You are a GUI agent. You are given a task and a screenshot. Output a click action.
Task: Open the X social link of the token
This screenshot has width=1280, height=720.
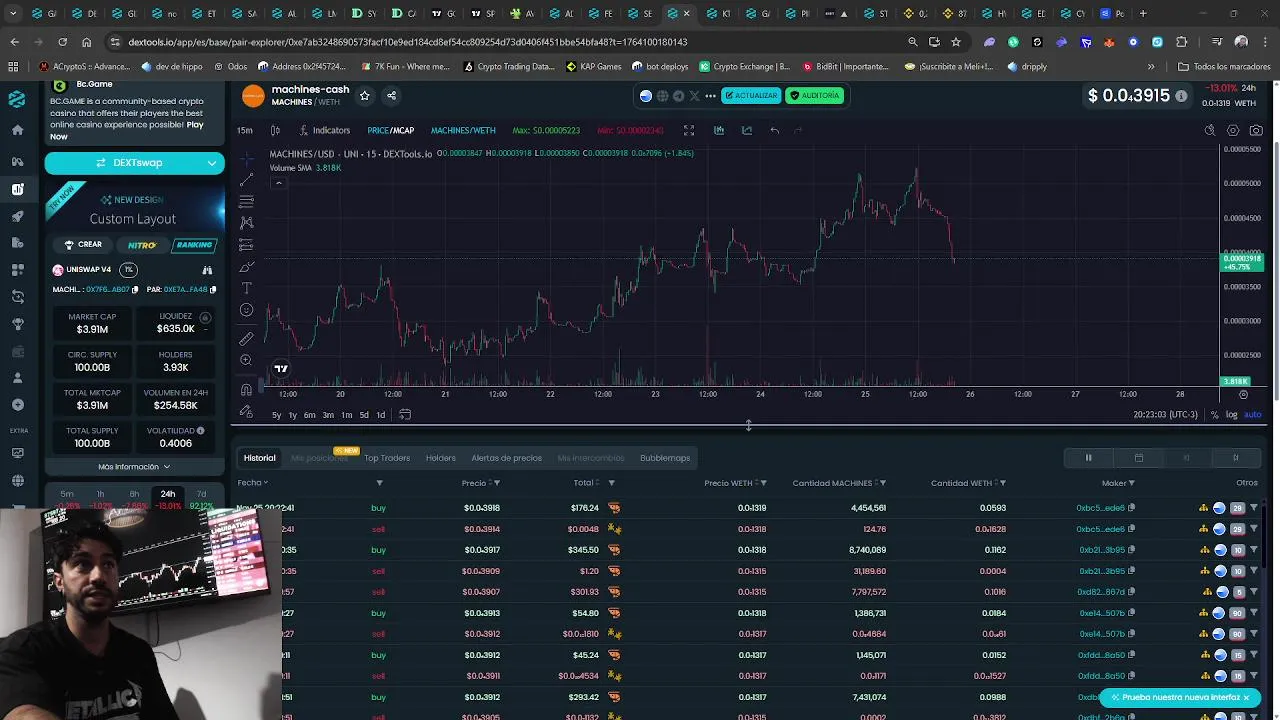pos(694,96)
